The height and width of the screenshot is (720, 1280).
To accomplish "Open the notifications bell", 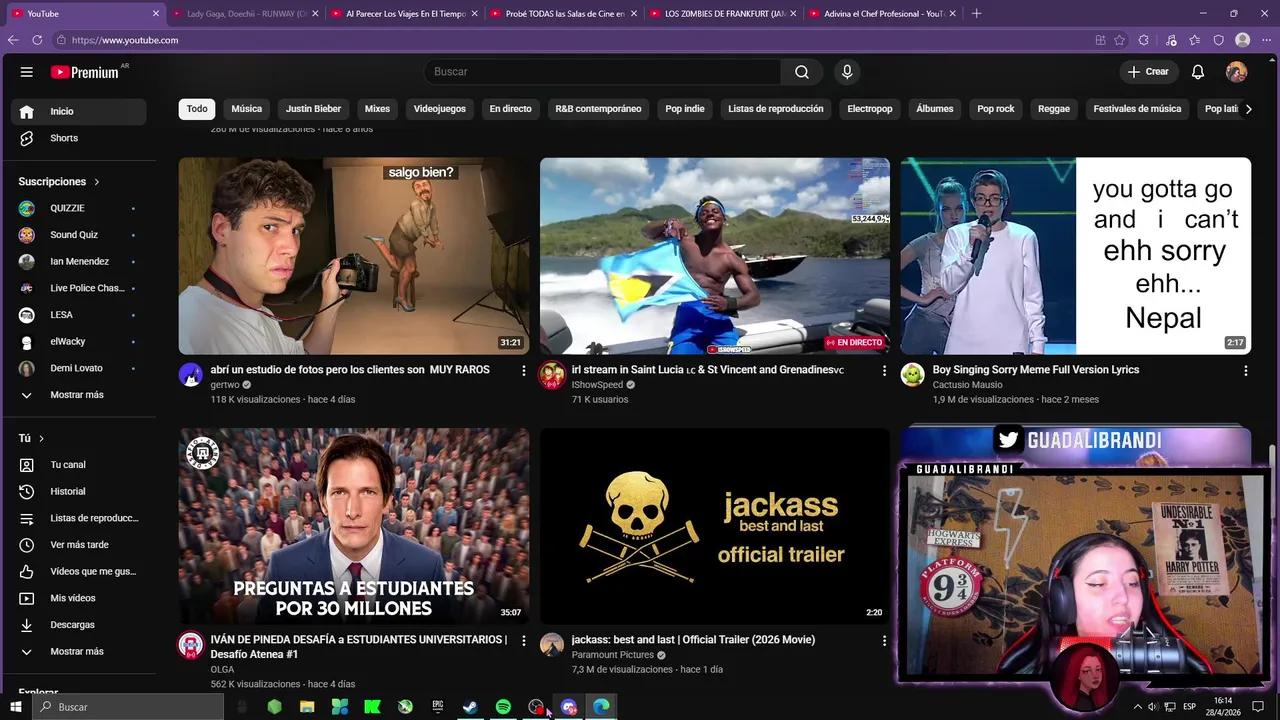I will [x=1198, y=72].
